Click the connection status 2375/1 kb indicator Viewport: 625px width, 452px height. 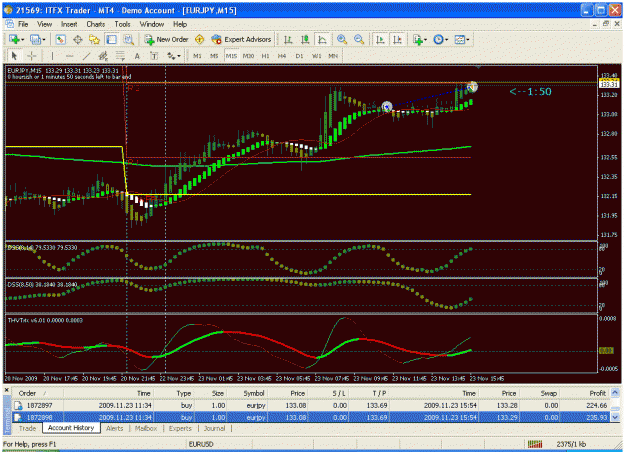click(572, 444)
